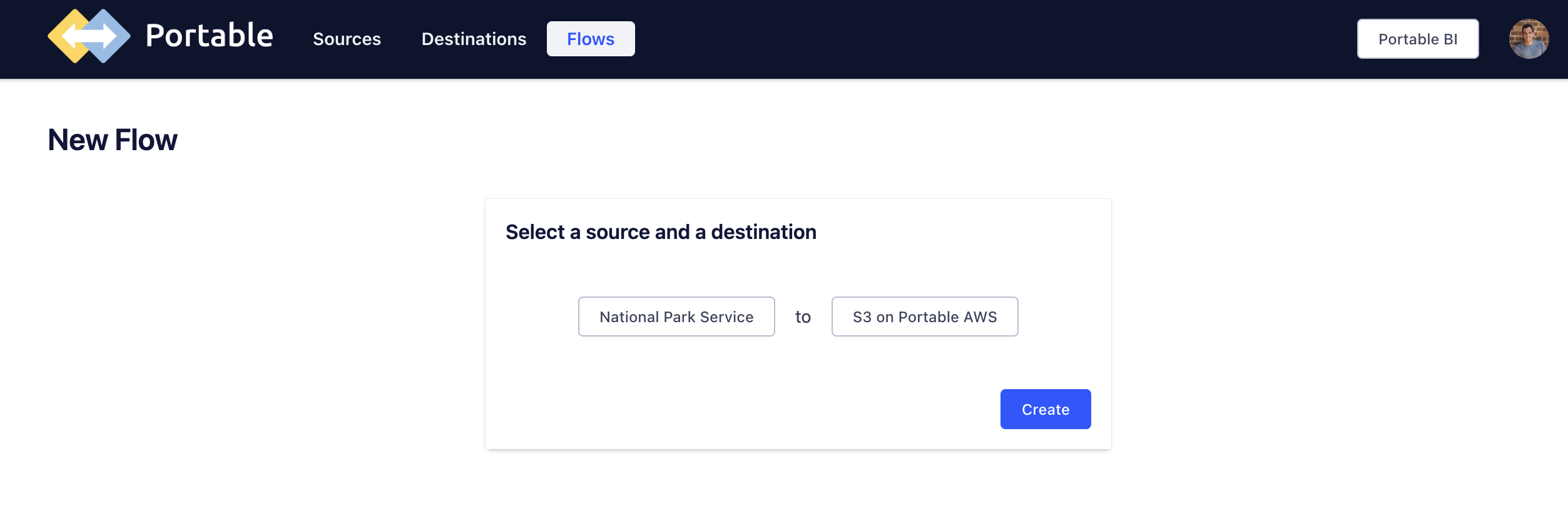This screenshot has height=528, width=1568.
Task: Click the word 'destination' in the card heading
Action: 763,232
